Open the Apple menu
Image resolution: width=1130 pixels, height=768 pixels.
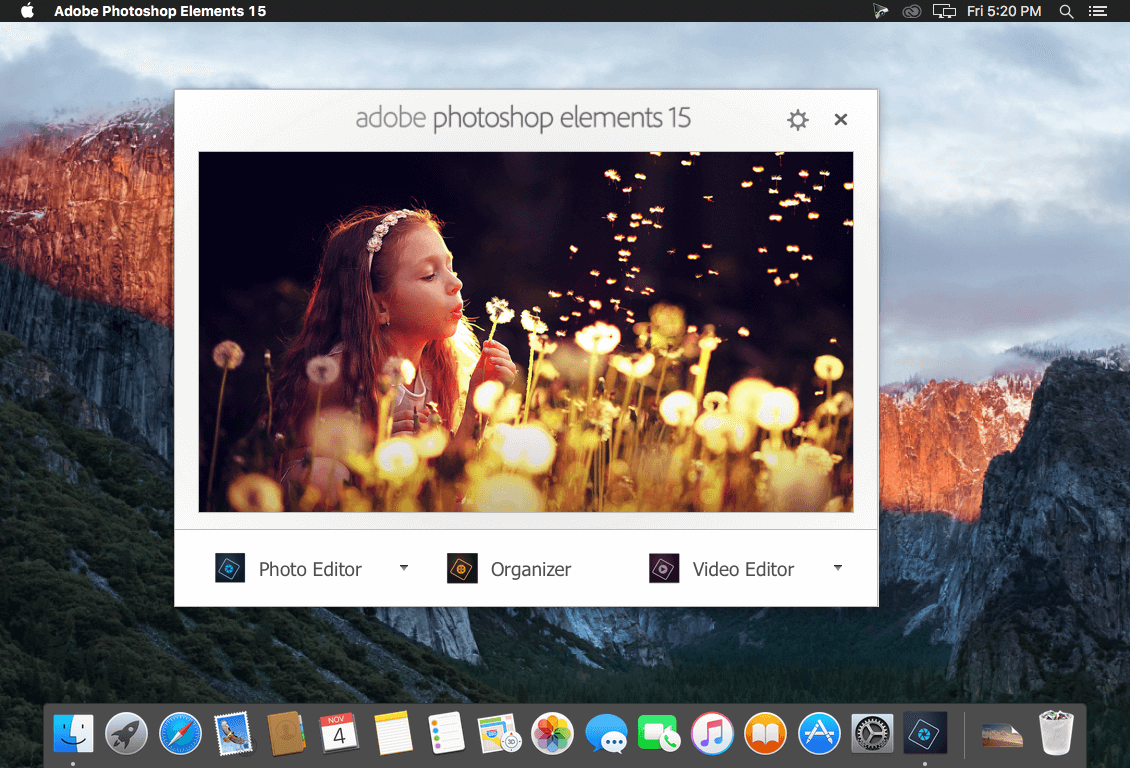27,11
